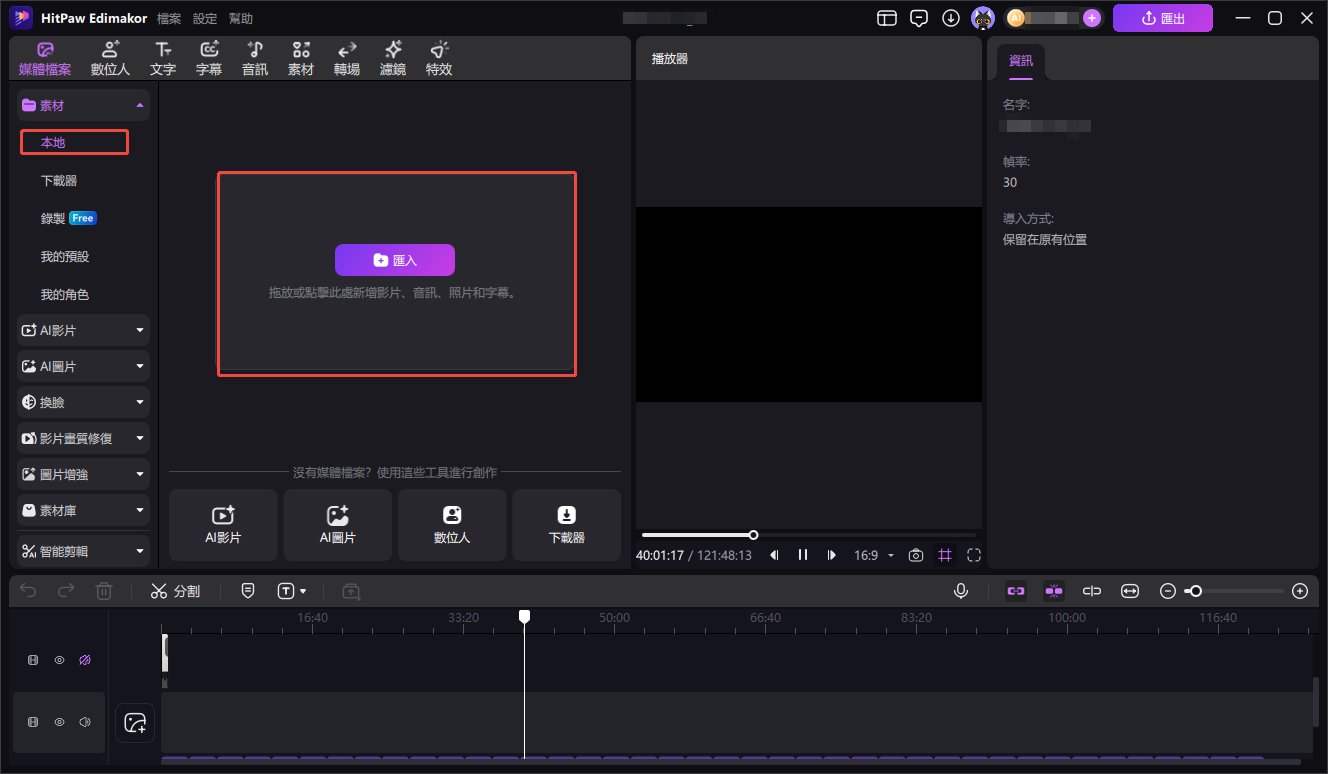The height and width of the screenshot is (774, 1328).
Task: Click the 匯出 export button
Action: (1163, 18)
